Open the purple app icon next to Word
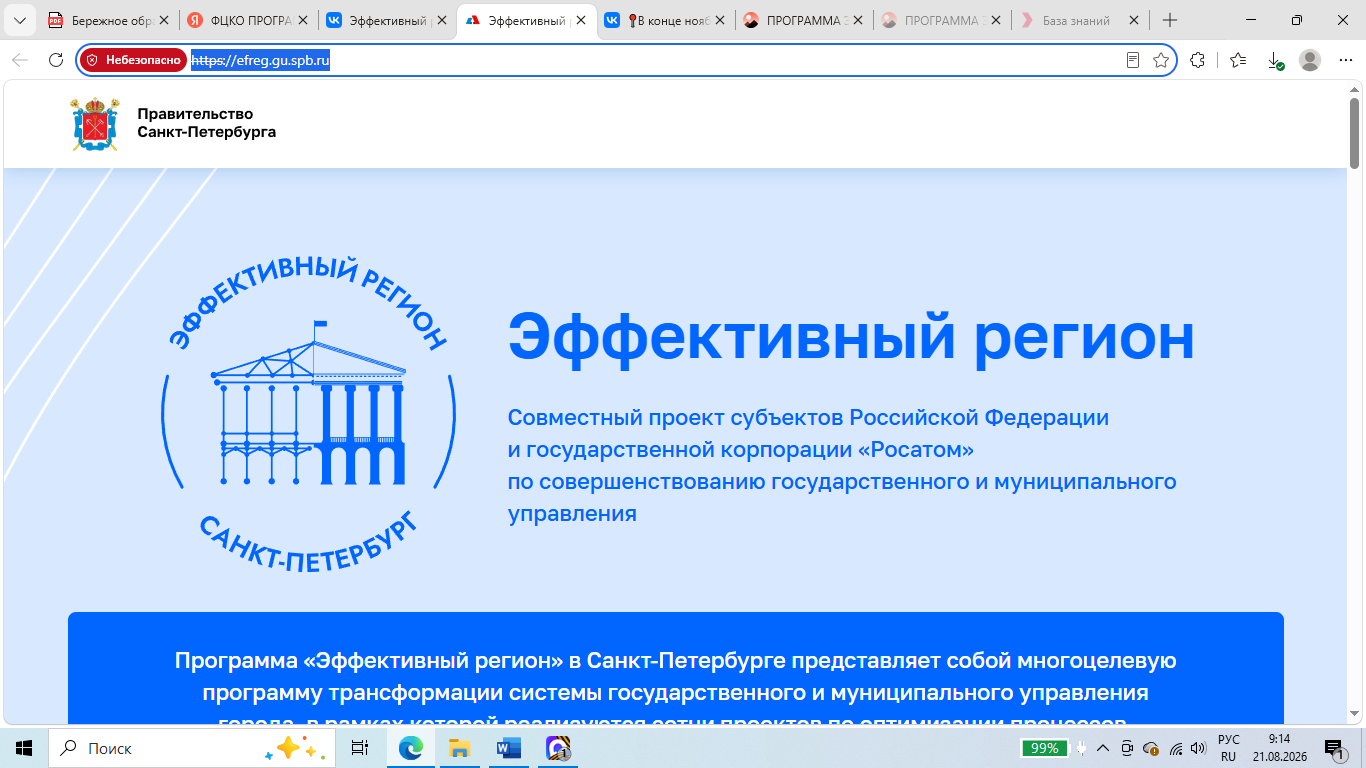Viewport: 1366px width, 768px height. coord(558,748)
